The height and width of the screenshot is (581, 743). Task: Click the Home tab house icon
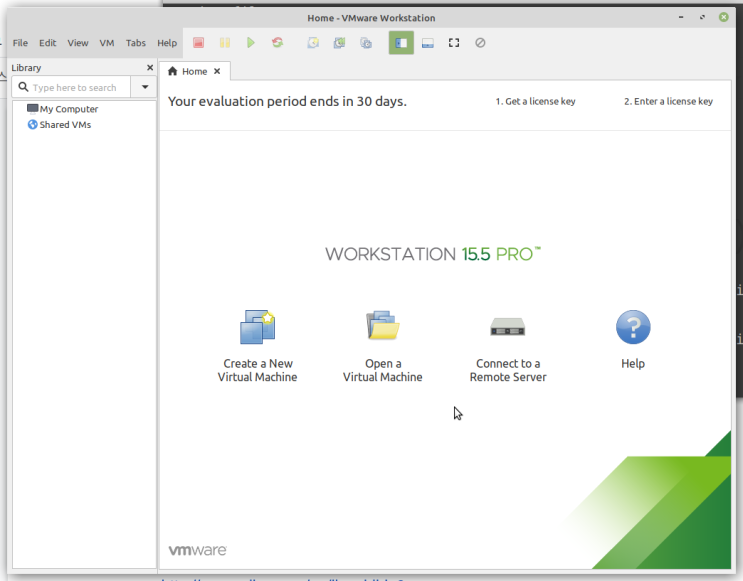coord(172,71)
